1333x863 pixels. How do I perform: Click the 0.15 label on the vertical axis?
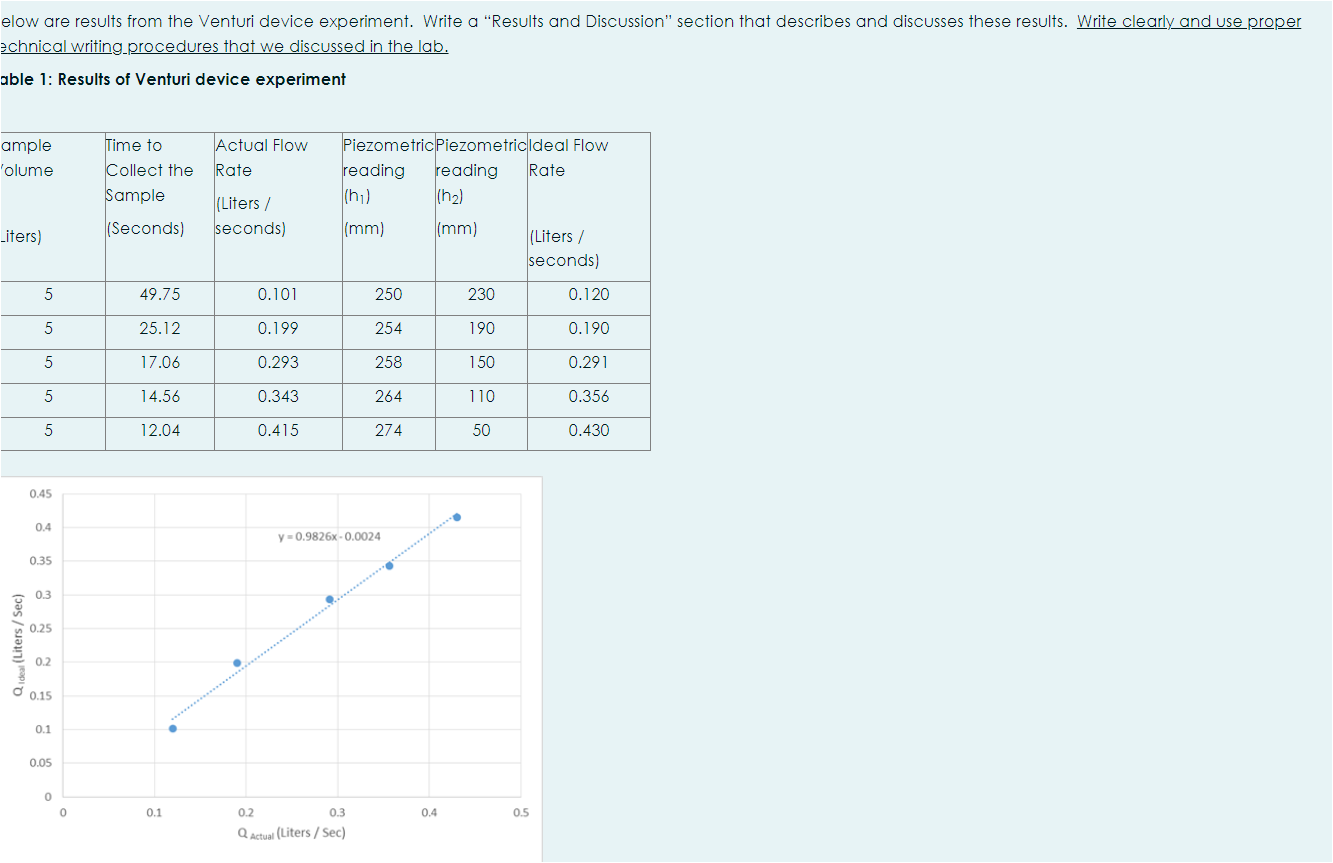[x=40, y=696]
